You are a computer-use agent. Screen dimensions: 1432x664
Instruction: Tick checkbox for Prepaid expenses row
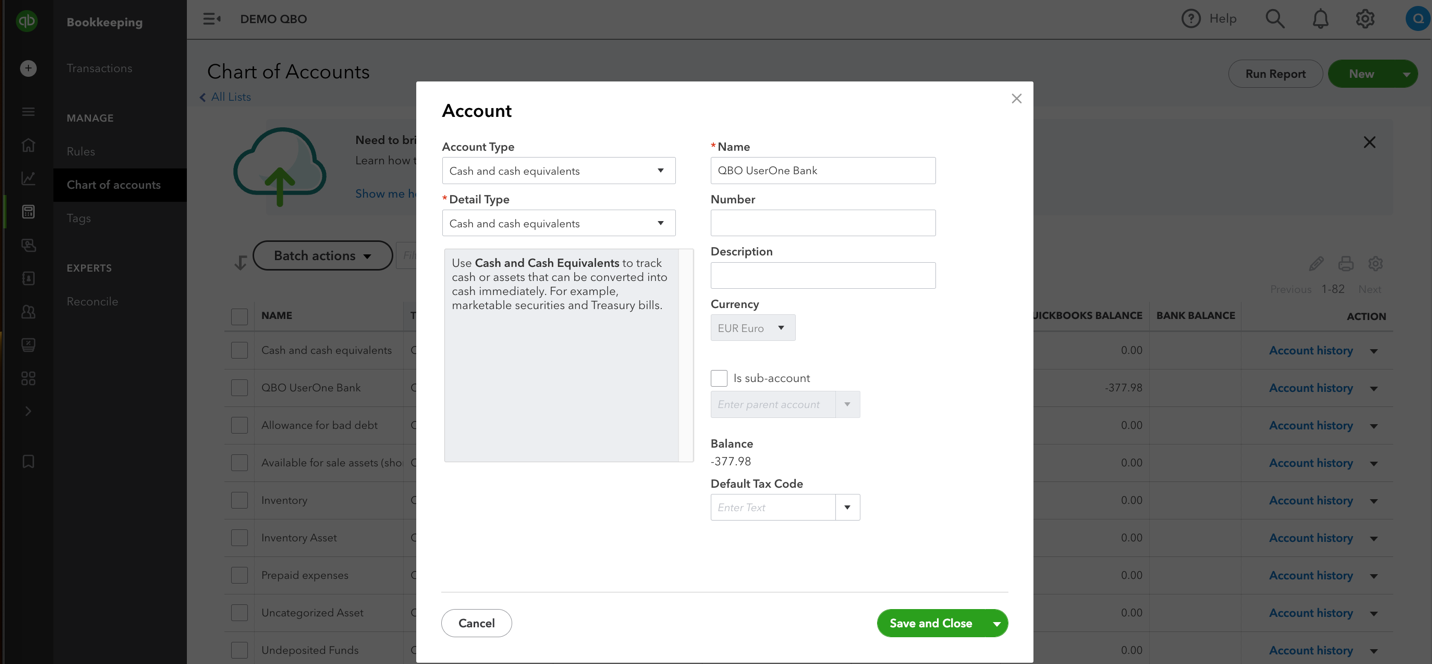coord(239,576)
